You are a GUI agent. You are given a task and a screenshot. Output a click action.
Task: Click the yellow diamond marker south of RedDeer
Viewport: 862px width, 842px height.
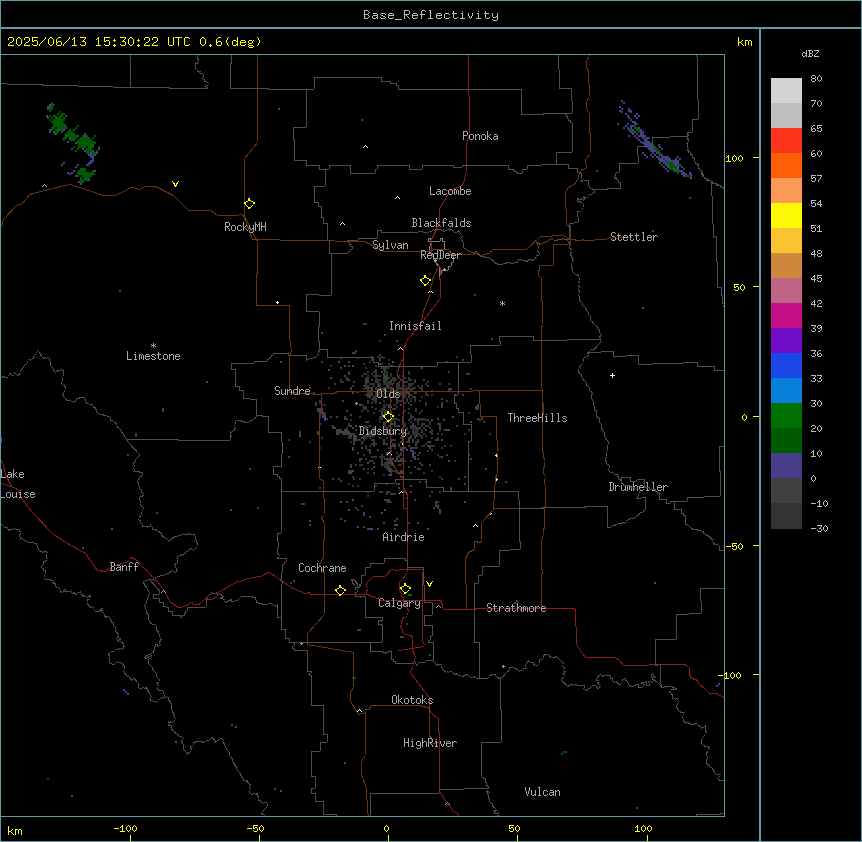tap(425, 281)
